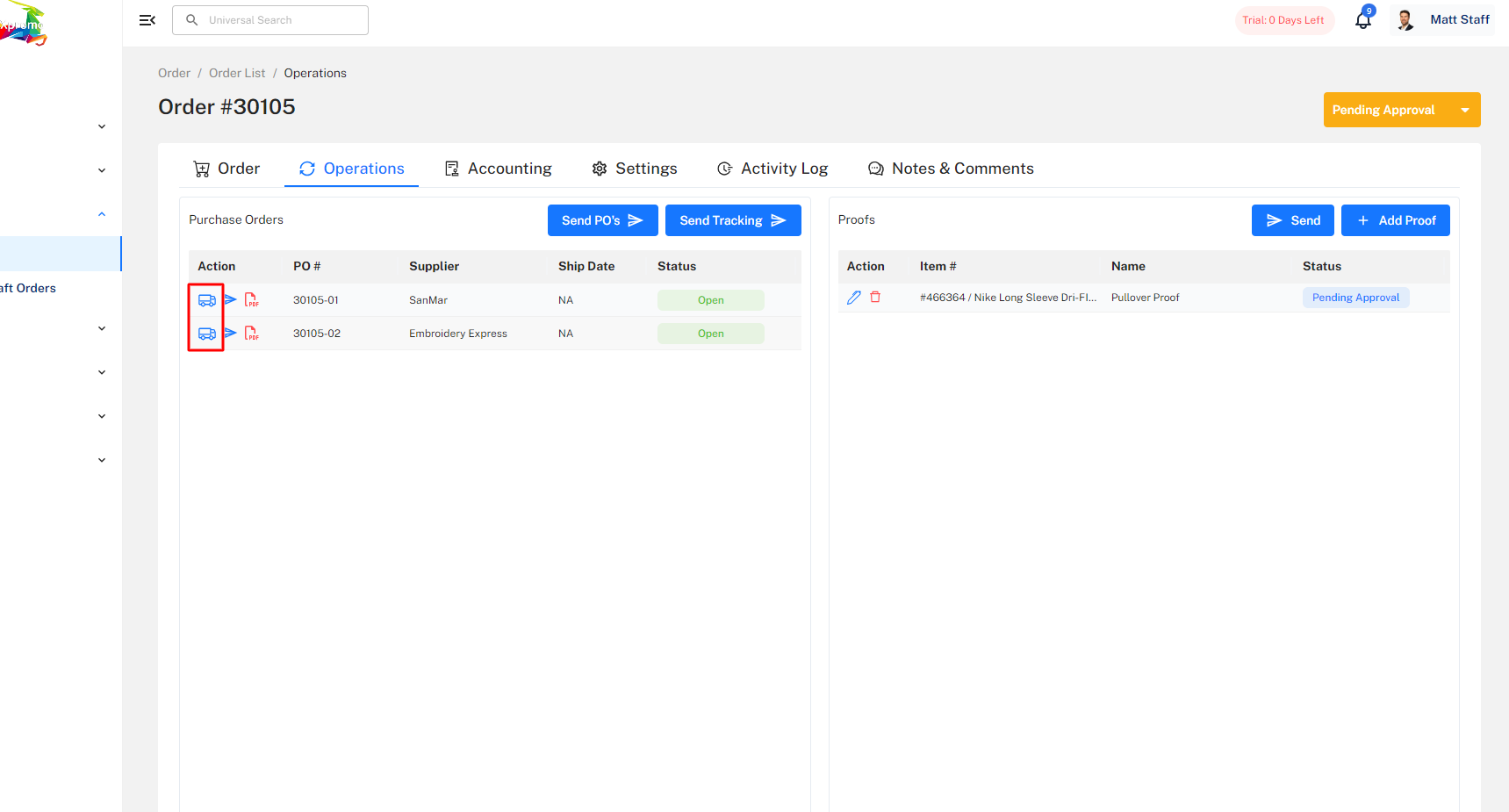Click the search magnifier icon
The width and height of the screenshot is (1509, 812).
192,20
